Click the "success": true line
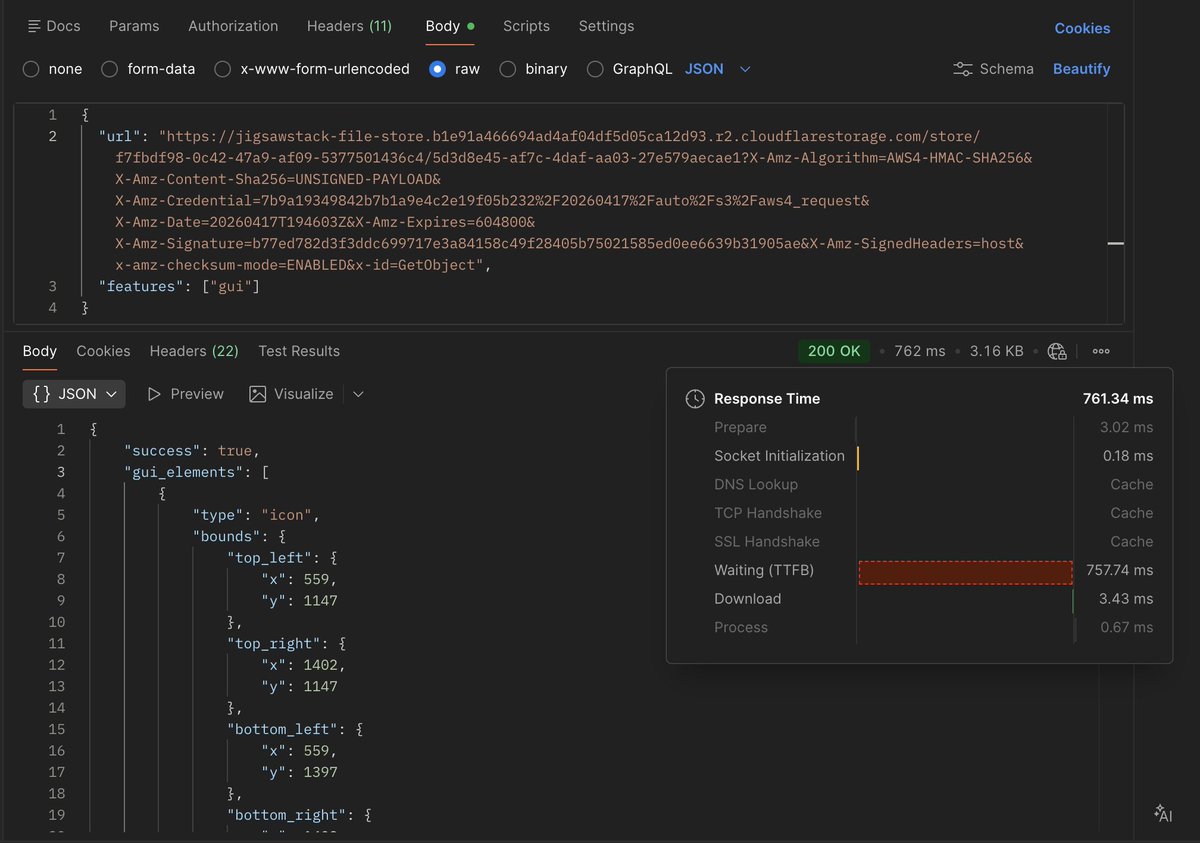The width and height of the screenshot is (1200, 843). click(192, 451)
